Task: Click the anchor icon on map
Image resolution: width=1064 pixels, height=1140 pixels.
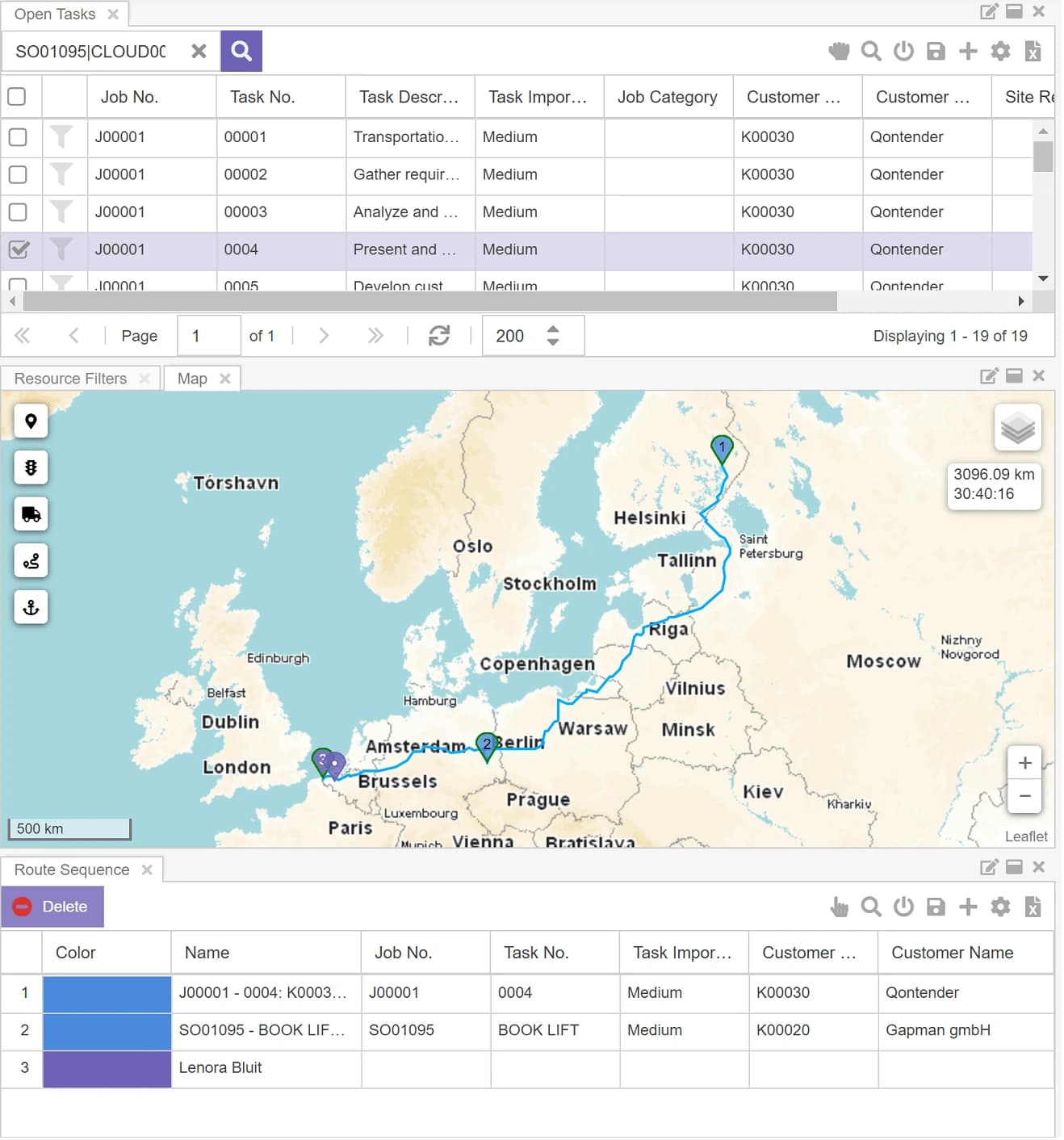Action: [31, 608]
